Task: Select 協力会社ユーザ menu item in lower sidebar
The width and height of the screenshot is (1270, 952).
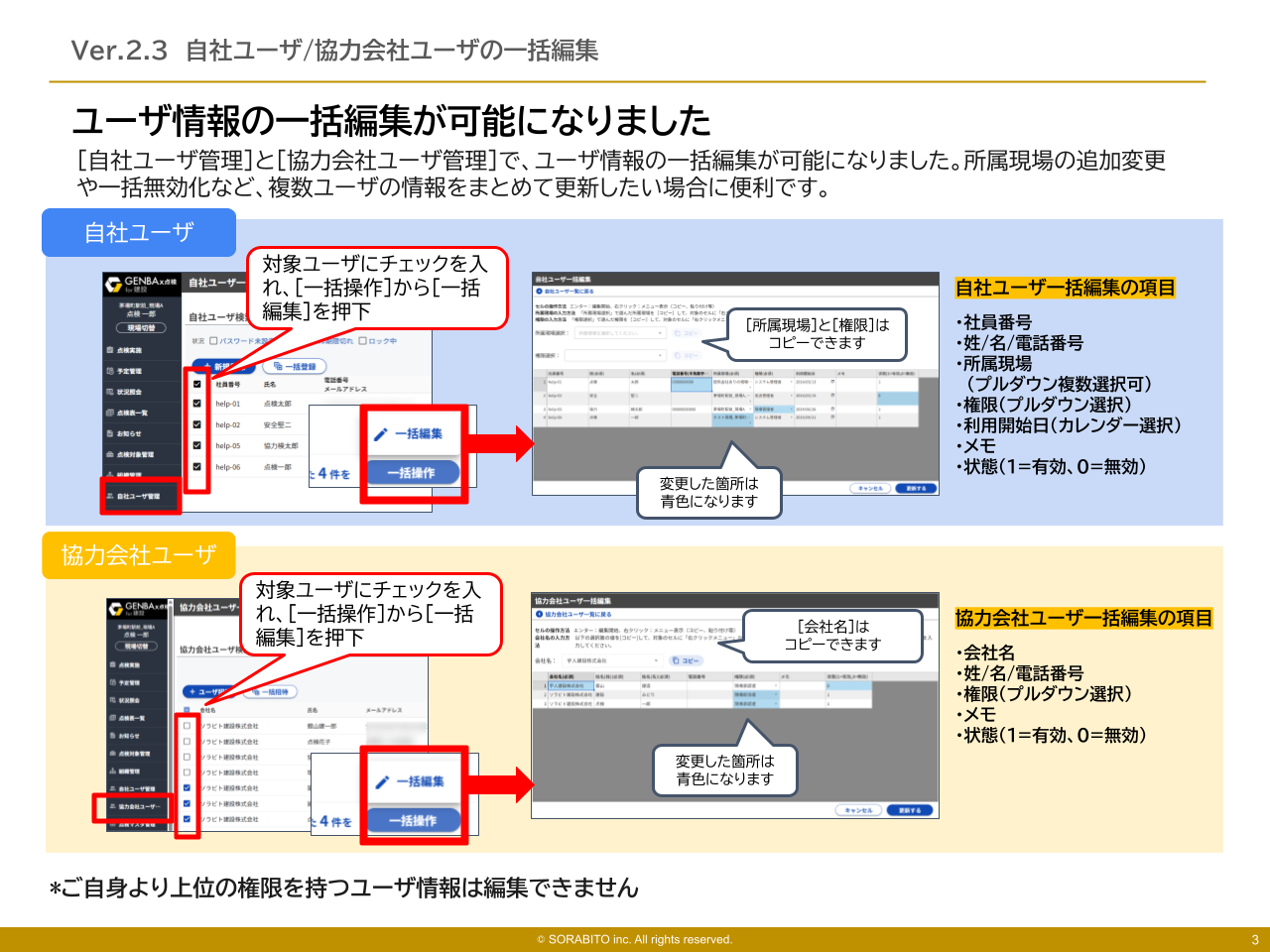Action: 138,807
